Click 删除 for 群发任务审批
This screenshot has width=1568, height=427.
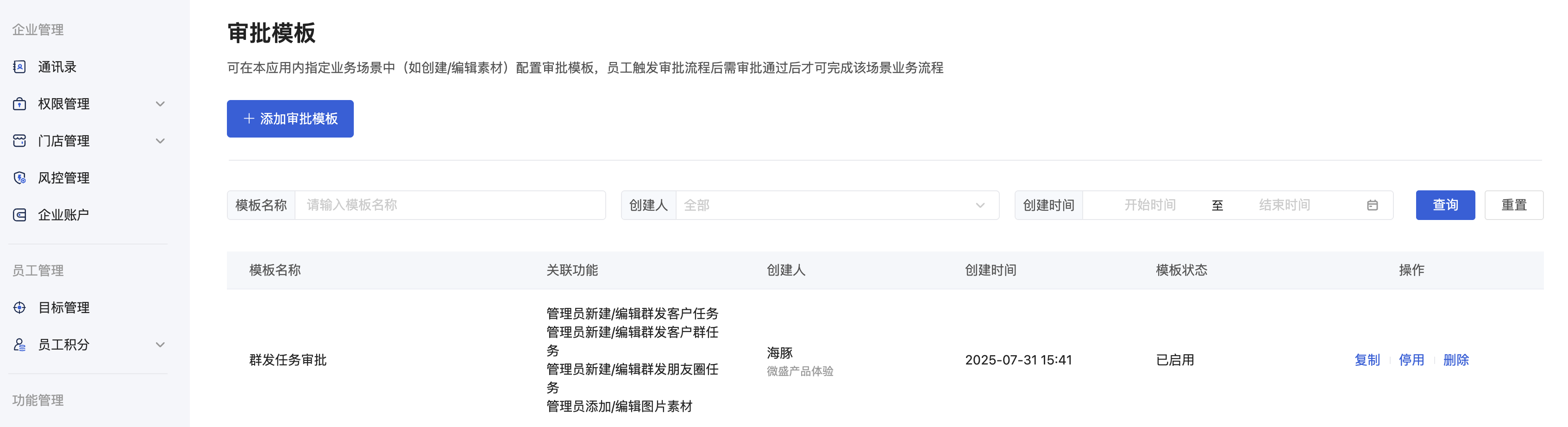pyautogui.click(x=1456, y=360)
